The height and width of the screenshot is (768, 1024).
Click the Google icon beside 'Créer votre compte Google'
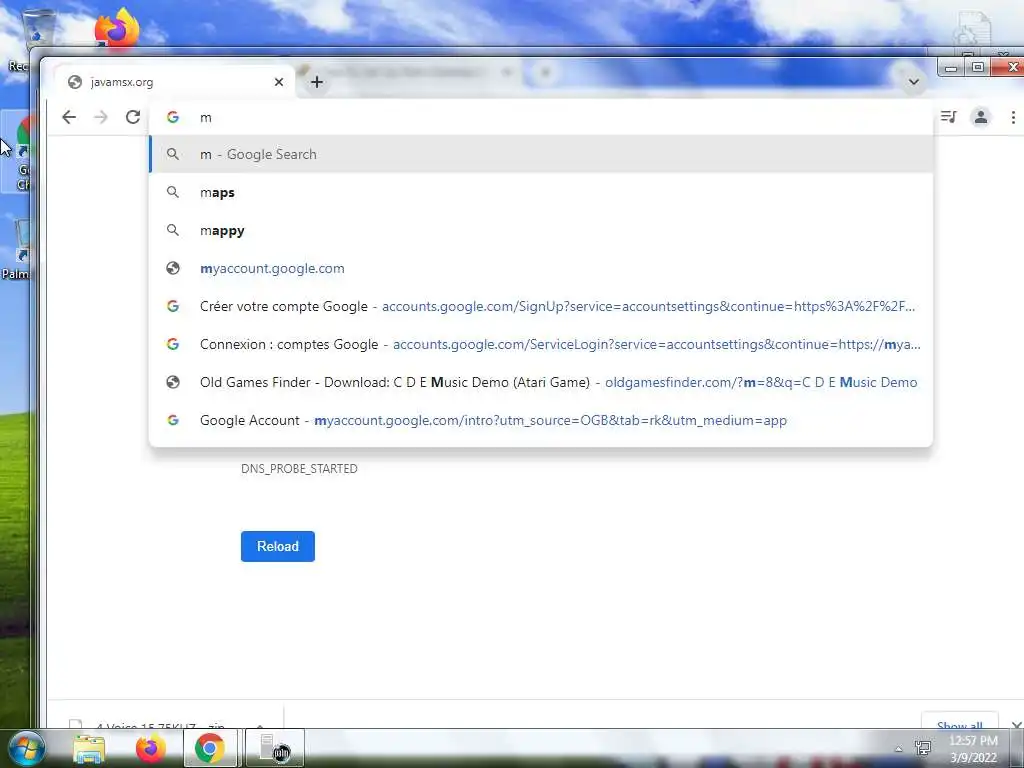pyautogui.click(x=172, y=306)
